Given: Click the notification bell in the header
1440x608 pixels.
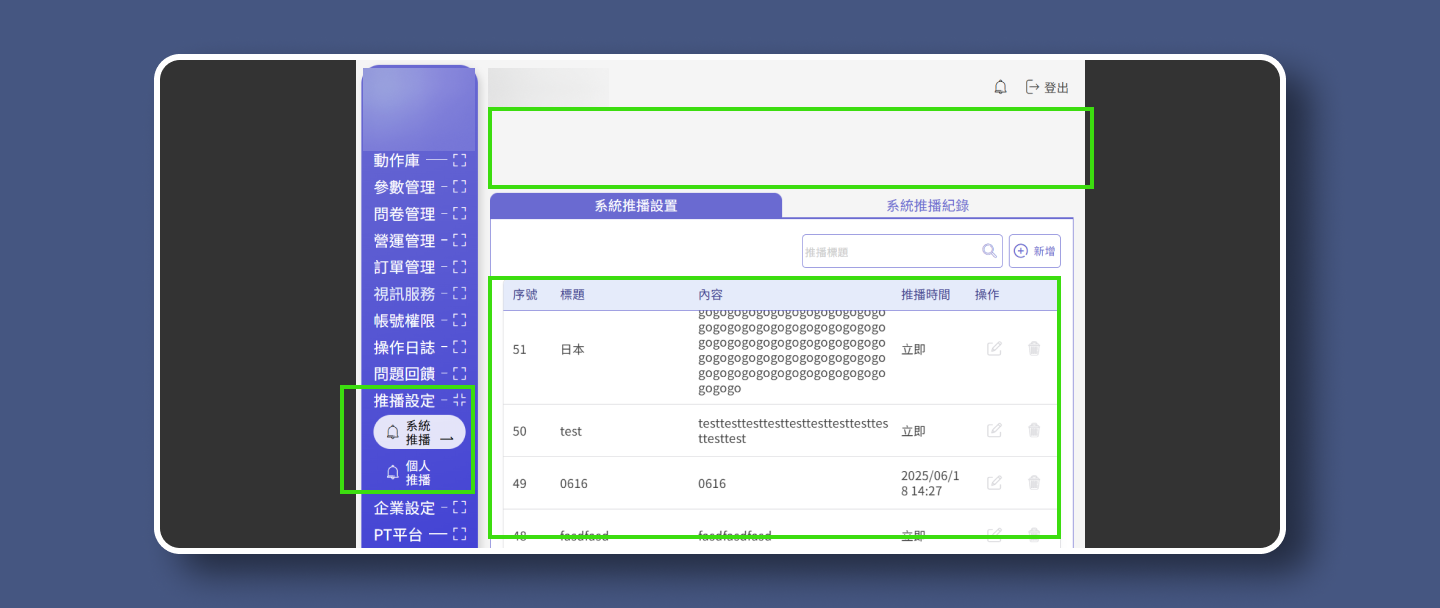Looking at the screenshot, I should click(x=1000, y=87).
